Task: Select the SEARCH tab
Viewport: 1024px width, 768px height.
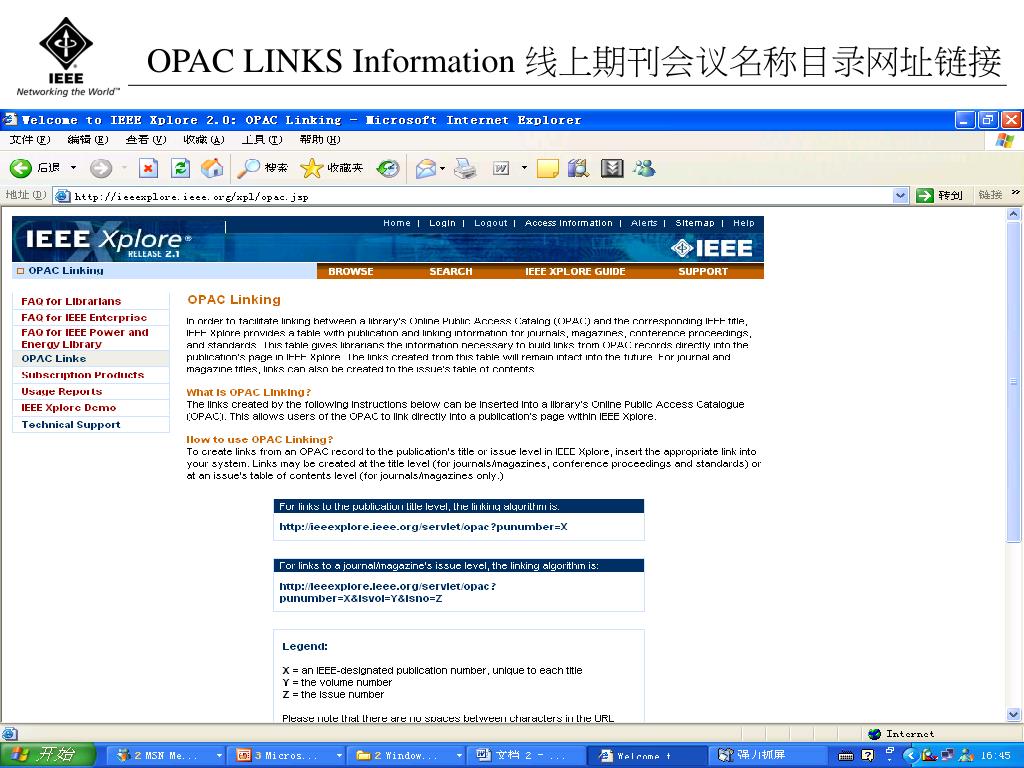Action: pyautogui.click(x=451, y=271)
